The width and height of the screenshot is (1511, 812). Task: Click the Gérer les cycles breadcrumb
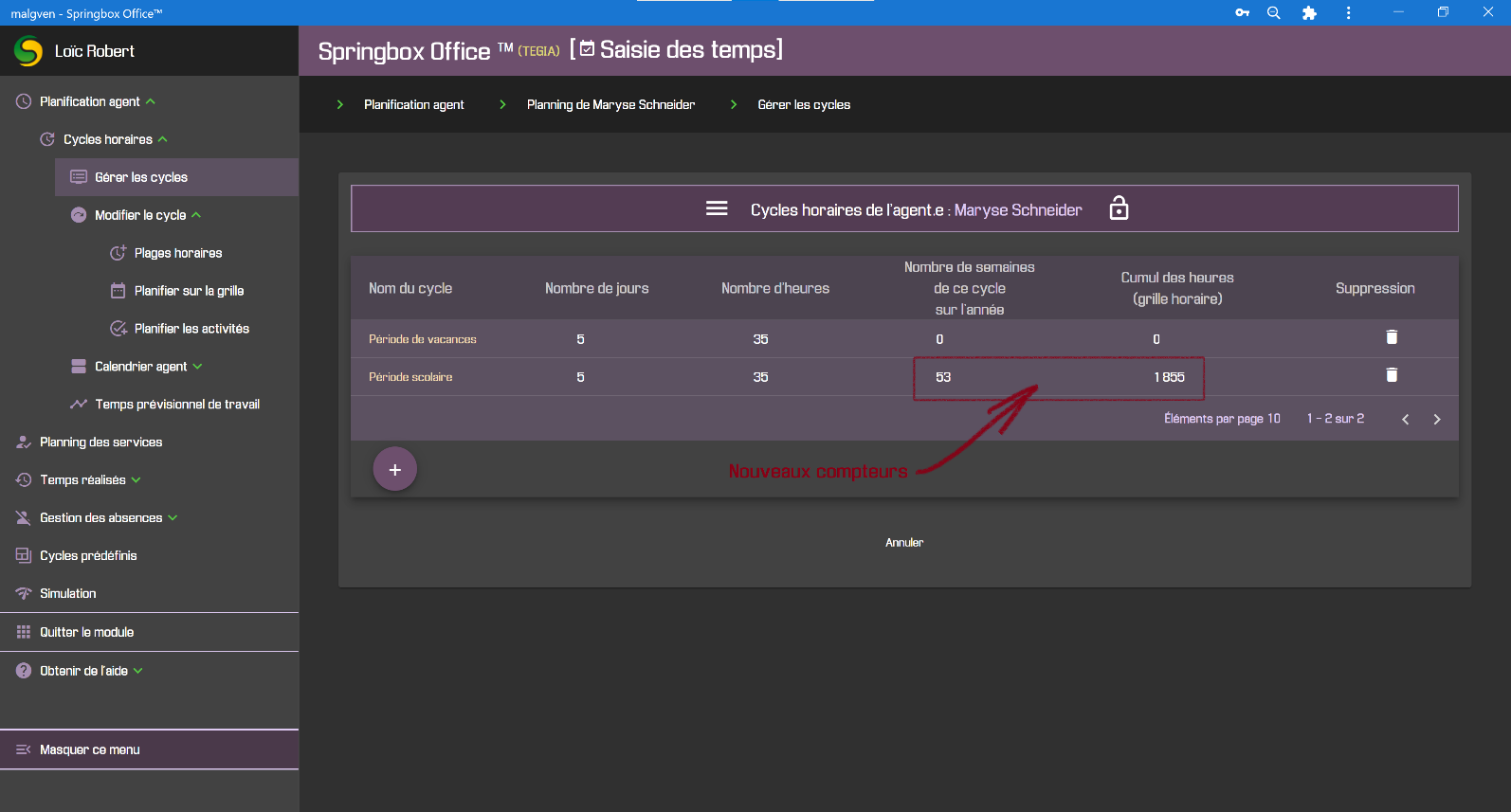pos(804,105)
